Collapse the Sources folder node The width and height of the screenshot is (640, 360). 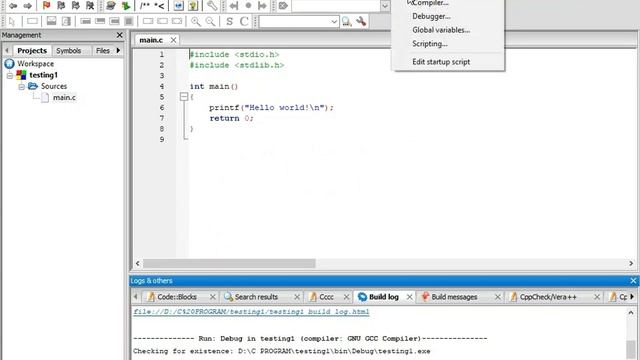[x=22, y=87]
